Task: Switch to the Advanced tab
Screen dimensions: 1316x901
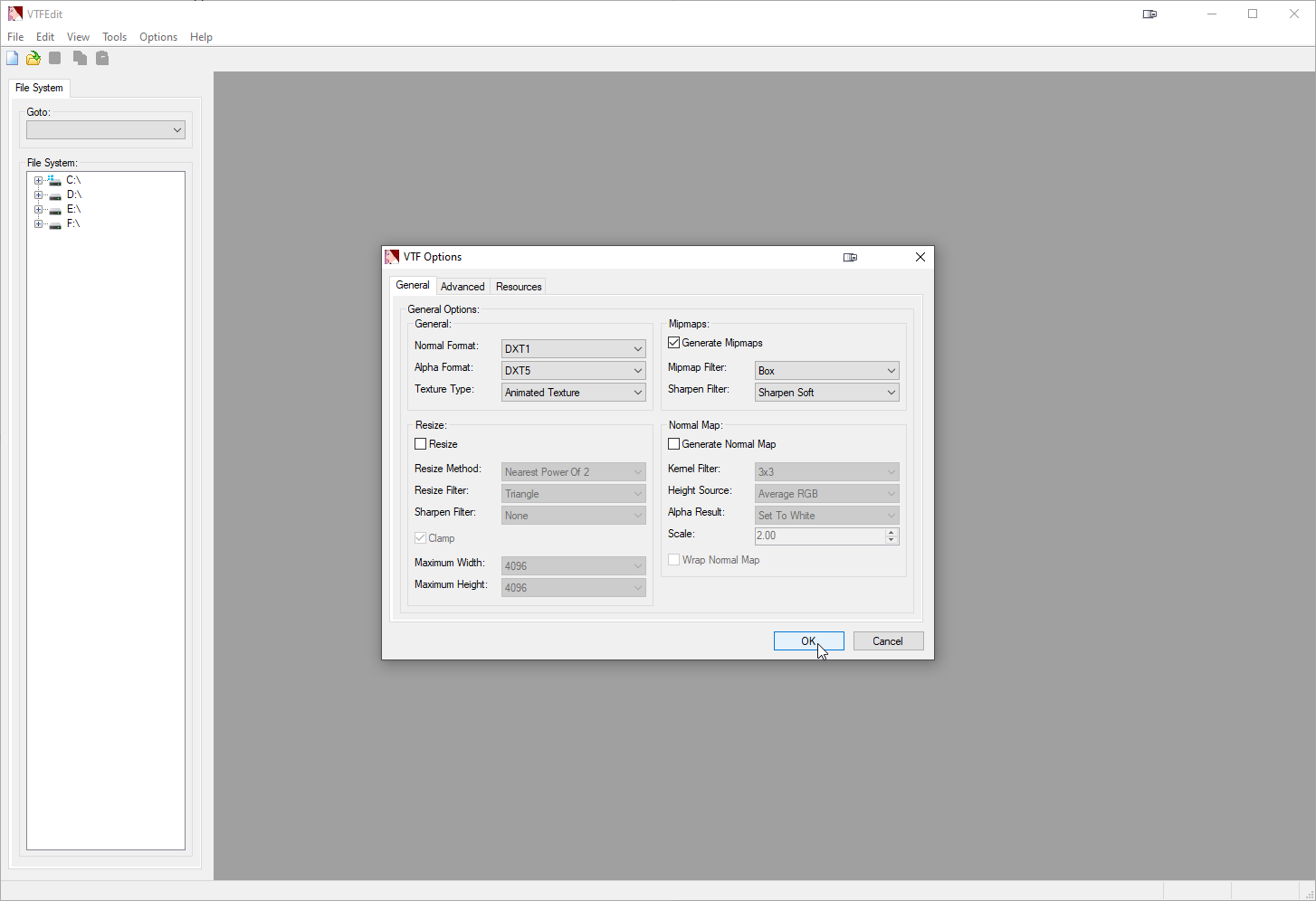Action: 463,287
